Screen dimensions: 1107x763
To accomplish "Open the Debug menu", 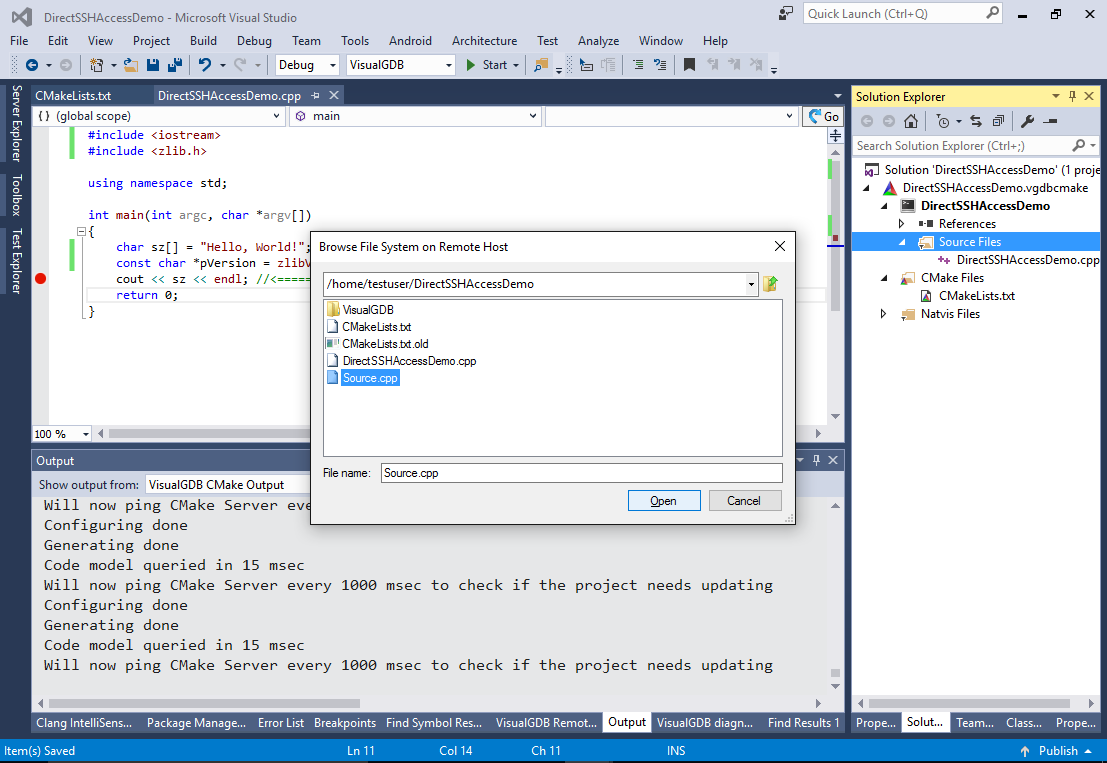I will click(x=254, y=41).
